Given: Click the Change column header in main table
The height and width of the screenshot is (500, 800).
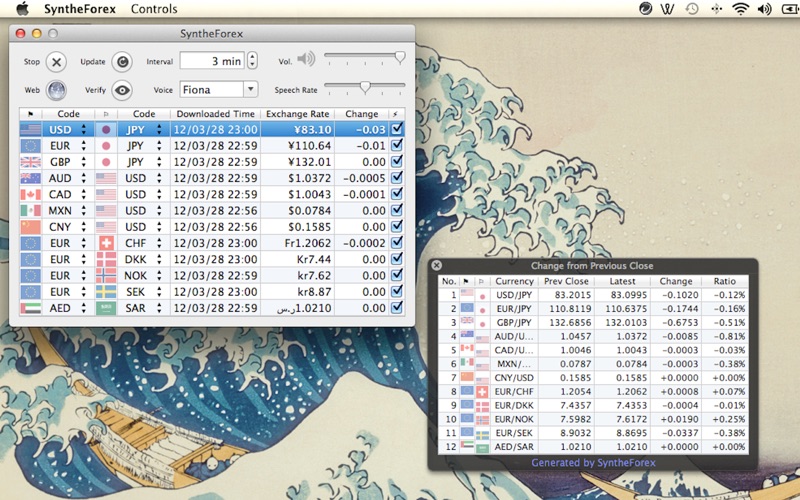Looking at the screenshot, I should pyautogui.click(x=361, y=114).
